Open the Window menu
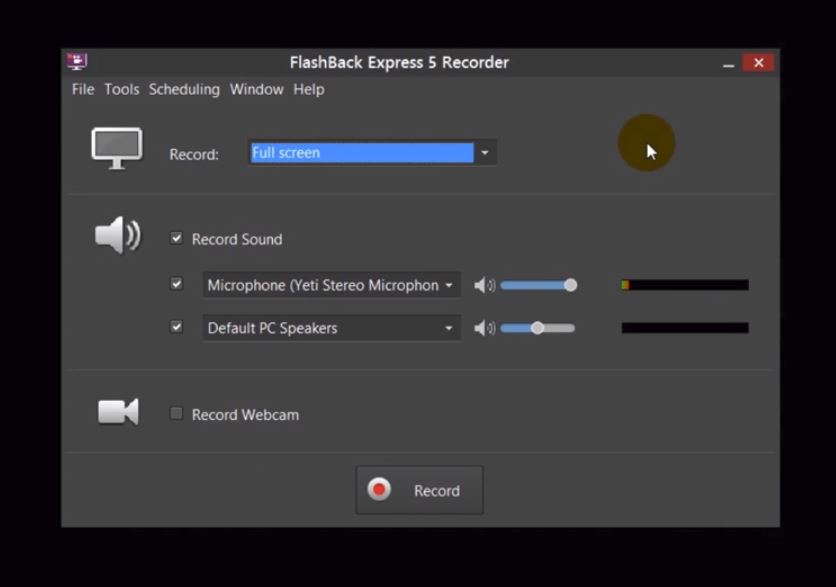The image size is (836, 587). tap(256, 89)
